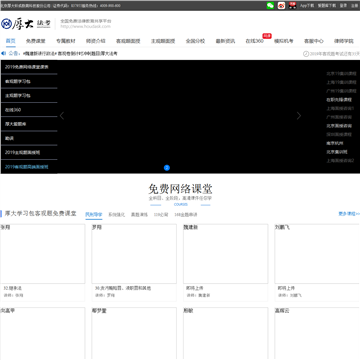Go to 全国分校 nav item
Screen dimensions: 360x360
195,41
